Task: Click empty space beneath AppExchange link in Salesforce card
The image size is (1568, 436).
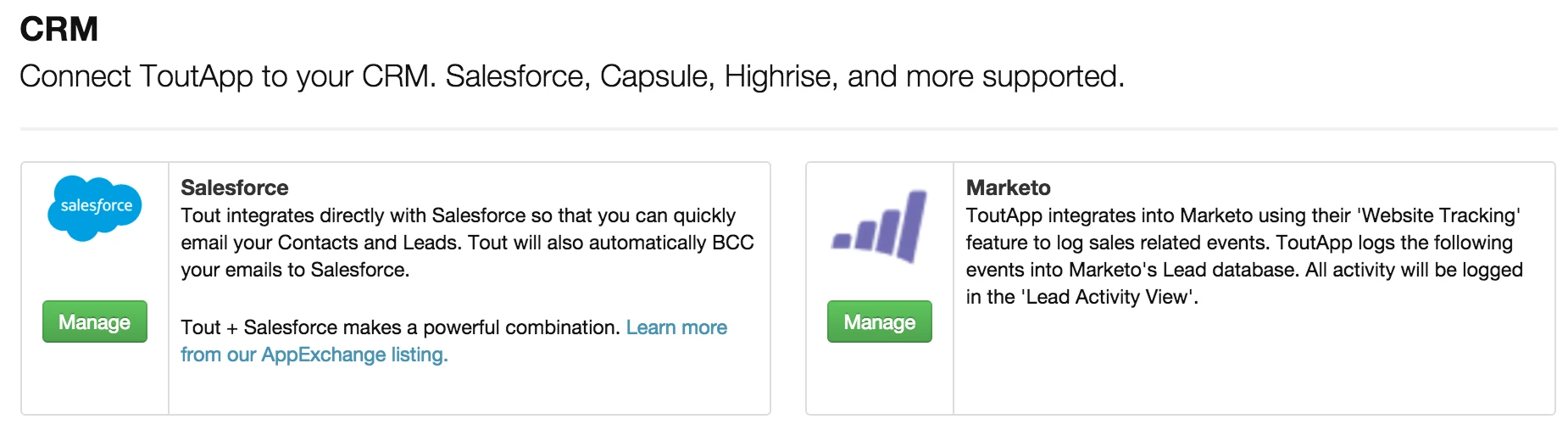Action: pyautogui.click(x=468, y=390)
